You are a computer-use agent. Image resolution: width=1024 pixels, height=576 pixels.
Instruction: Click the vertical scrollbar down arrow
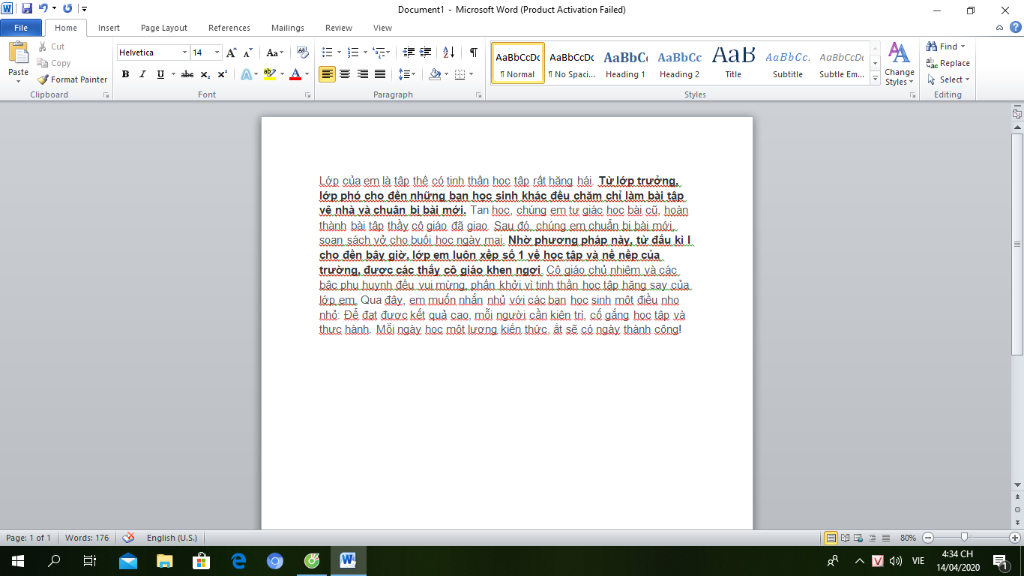coord(1017,485)
